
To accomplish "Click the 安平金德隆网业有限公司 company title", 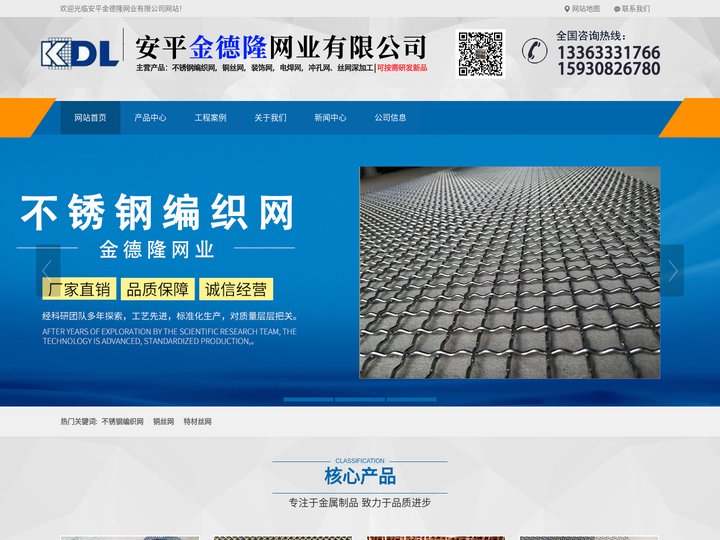I will pos(281,47).
